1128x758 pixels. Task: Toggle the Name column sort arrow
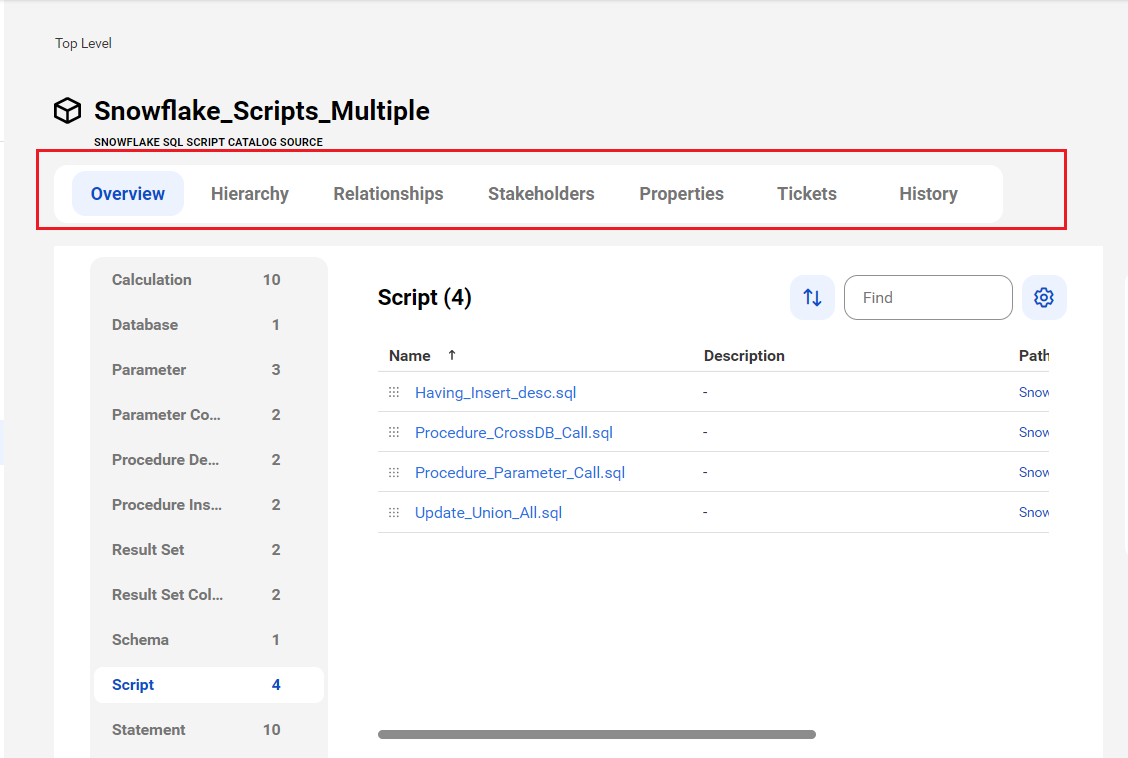pyautogui.click(x=452, y=355)
